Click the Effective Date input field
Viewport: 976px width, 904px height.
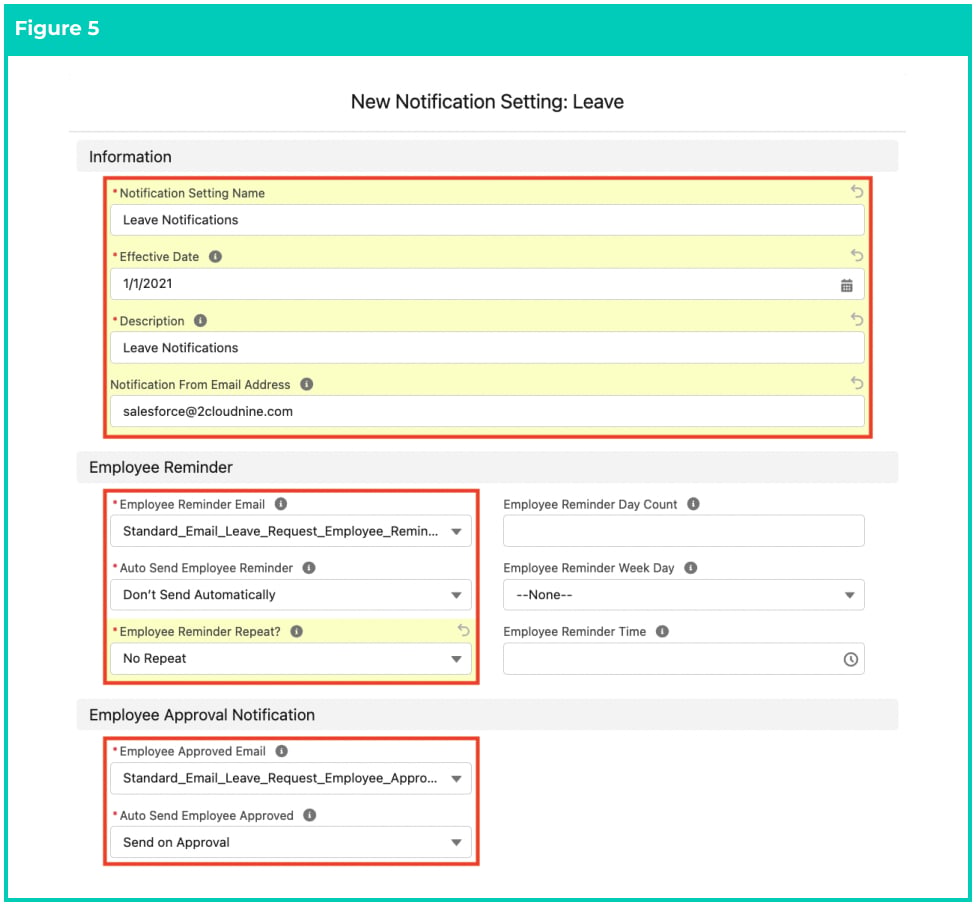click(x=487, y=284)
